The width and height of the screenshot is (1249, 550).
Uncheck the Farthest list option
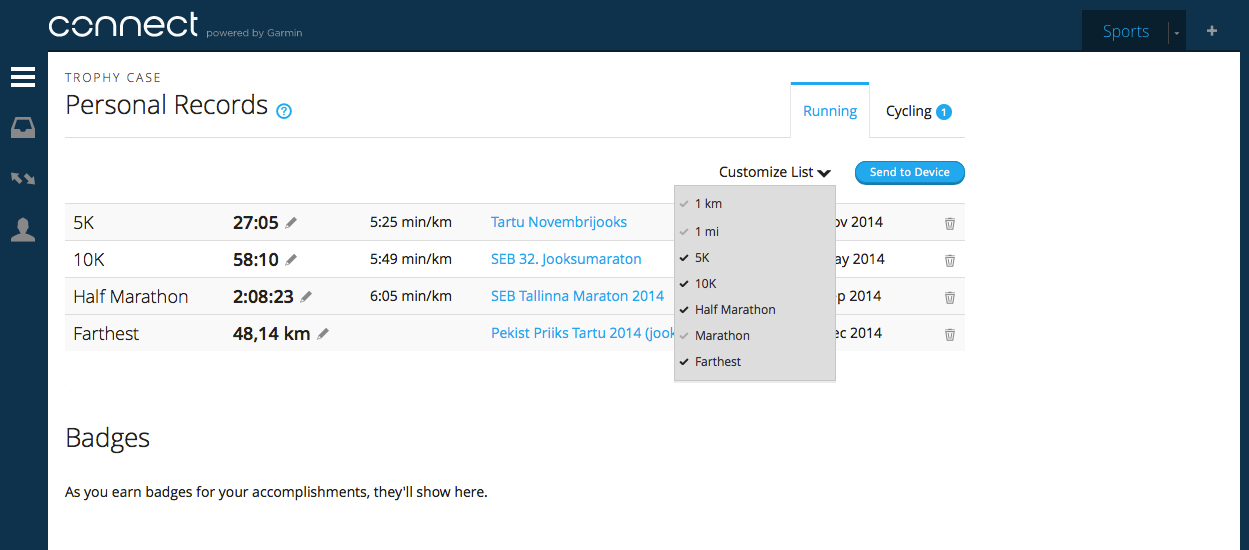click(x=718, y=362)
